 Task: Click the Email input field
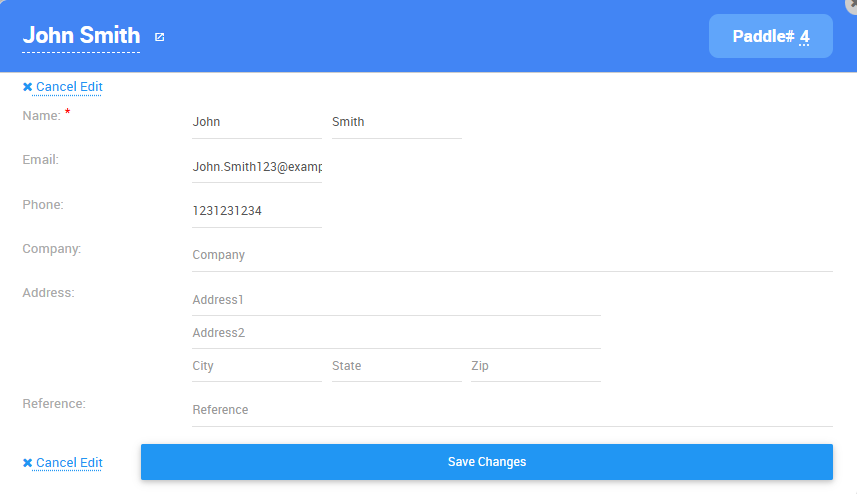tap(256, 167)
